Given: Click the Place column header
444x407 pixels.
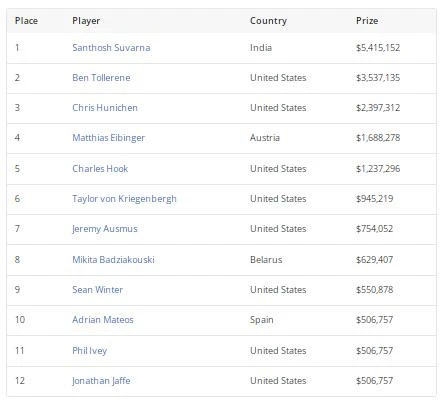Looking at the screenshot, I should point(26,21).
